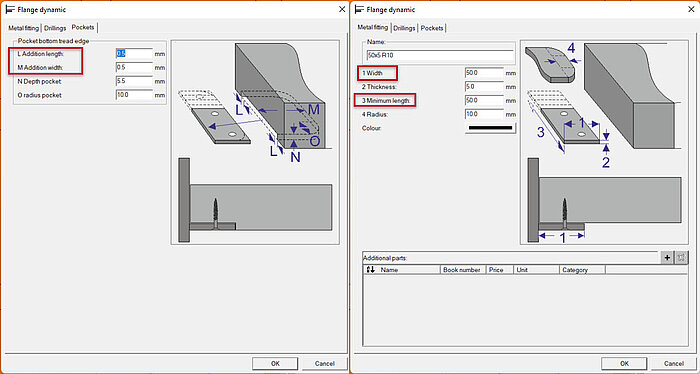Click the '4 Radius:' label
The width and height of the screenshot is (700, 374).
375,114
